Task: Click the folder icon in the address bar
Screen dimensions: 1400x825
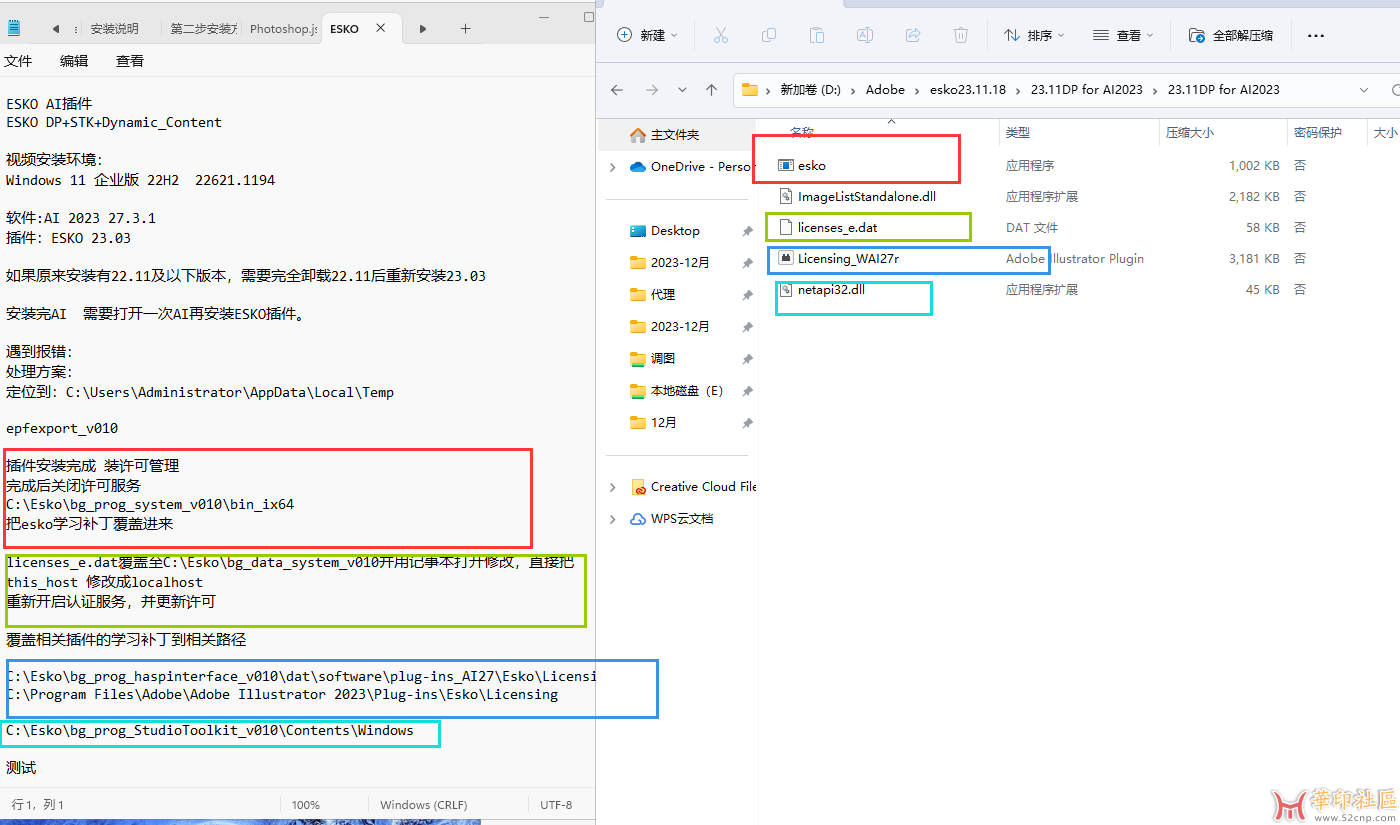Action: click(x=749, y=89)
